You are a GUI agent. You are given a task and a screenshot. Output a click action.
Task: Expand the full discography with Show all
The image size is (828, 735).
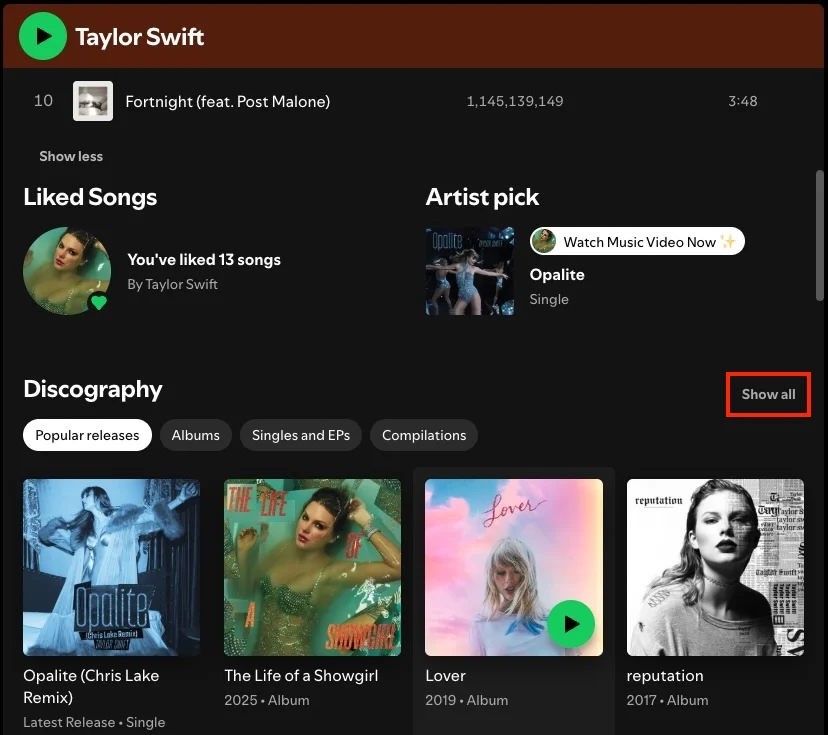[x=767, y=395]
